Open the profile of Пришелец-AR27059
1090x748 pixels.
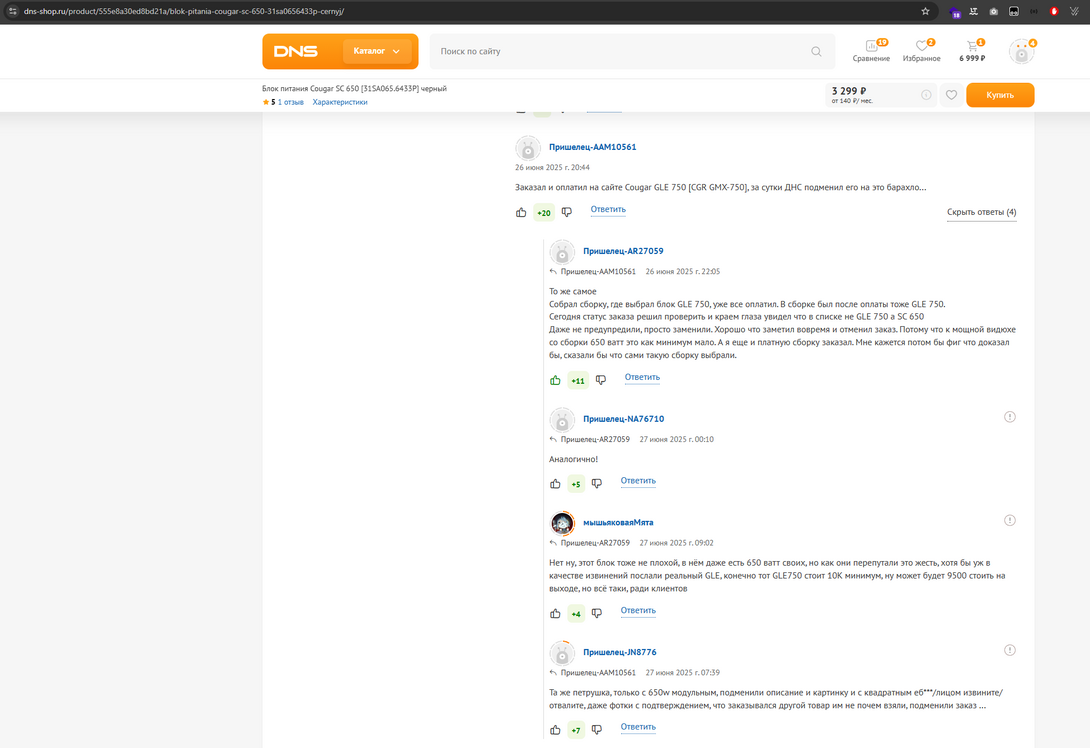pos(623,251)
